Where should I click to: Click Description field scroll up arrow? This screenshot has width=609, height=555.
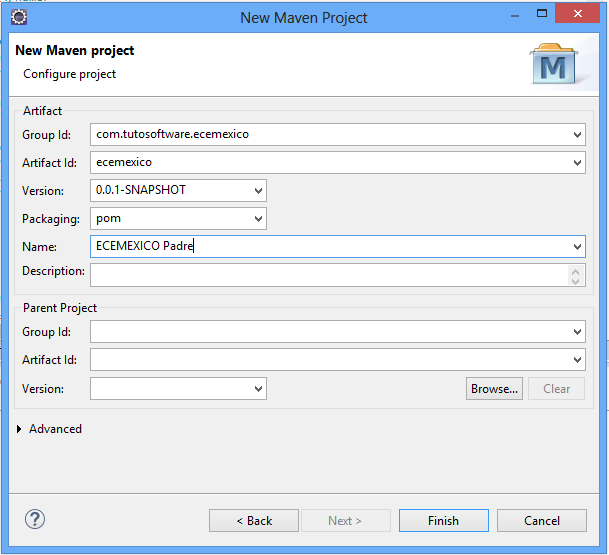click(576, 271)
